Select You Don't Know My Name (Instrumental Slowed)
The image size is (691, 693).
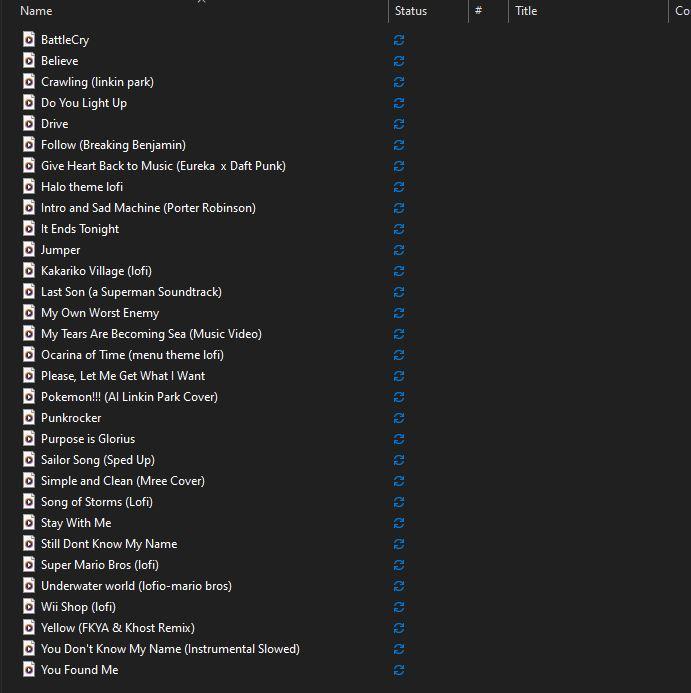170,649
